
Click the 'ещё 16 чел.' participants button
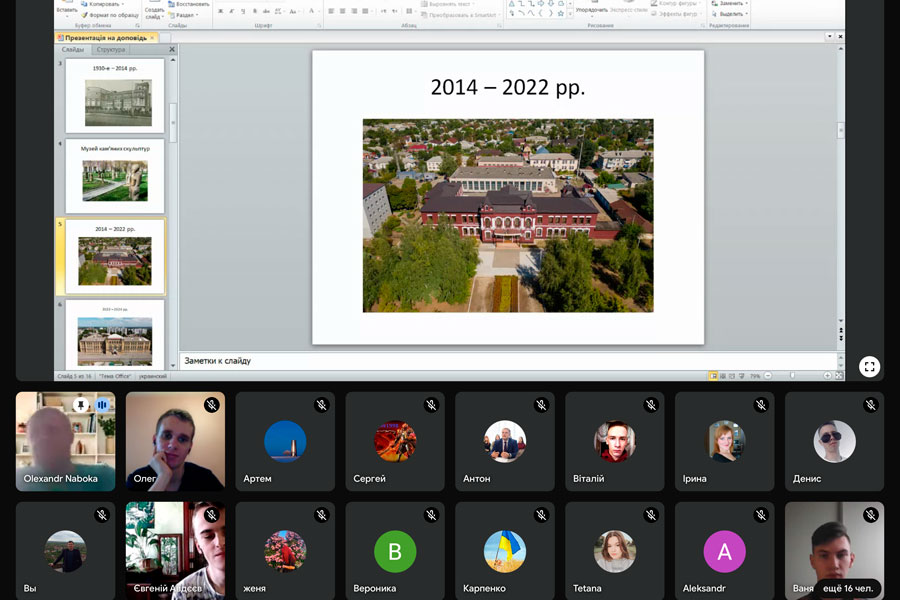tap(848, 588)
